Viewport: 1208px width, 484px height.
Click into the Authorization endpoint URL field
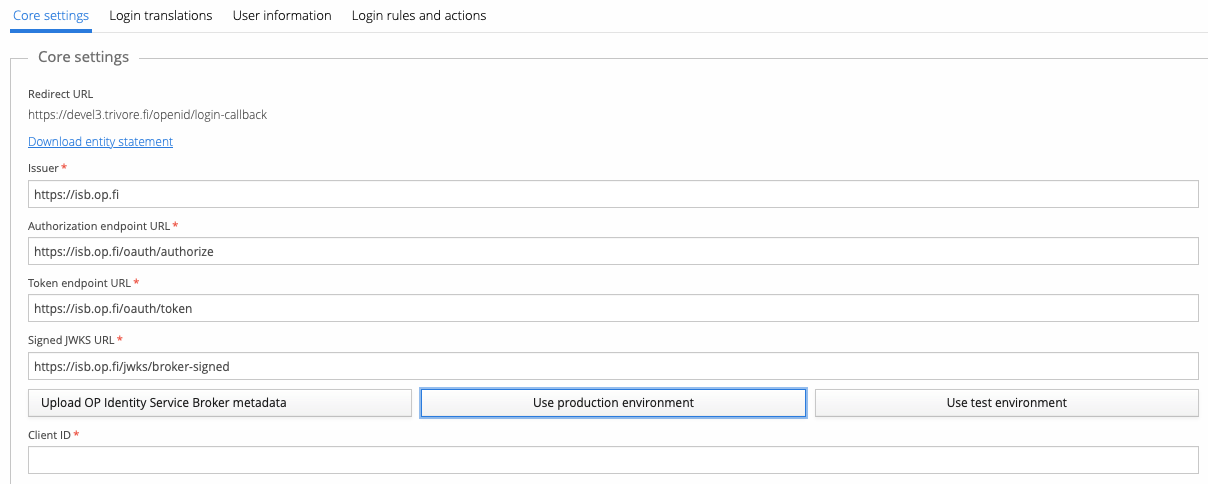click(x=613, y=251)
